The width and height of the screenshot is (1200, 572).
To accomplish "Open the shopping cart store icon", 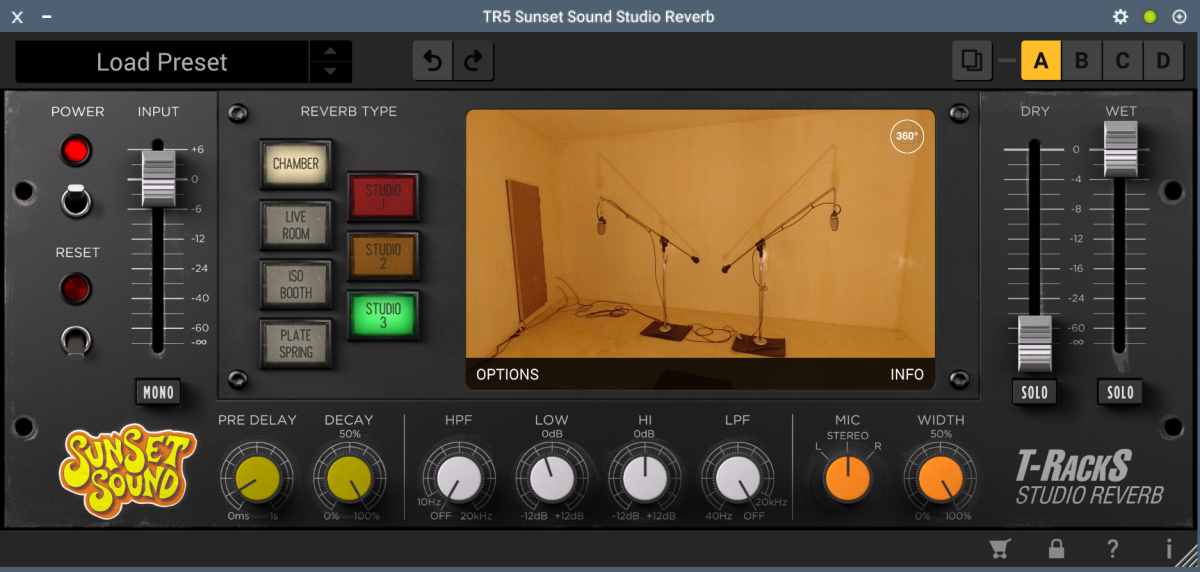I will click(x=998, y=548).
